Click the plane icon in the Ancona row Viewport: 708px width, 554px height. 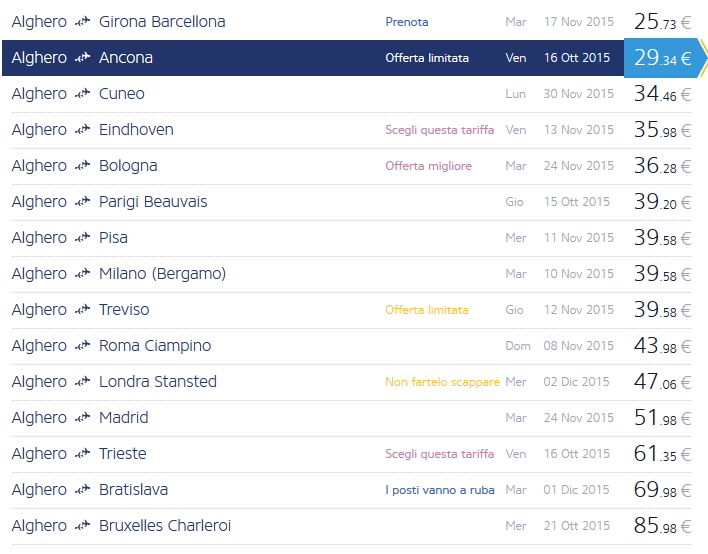coord(82,58)
